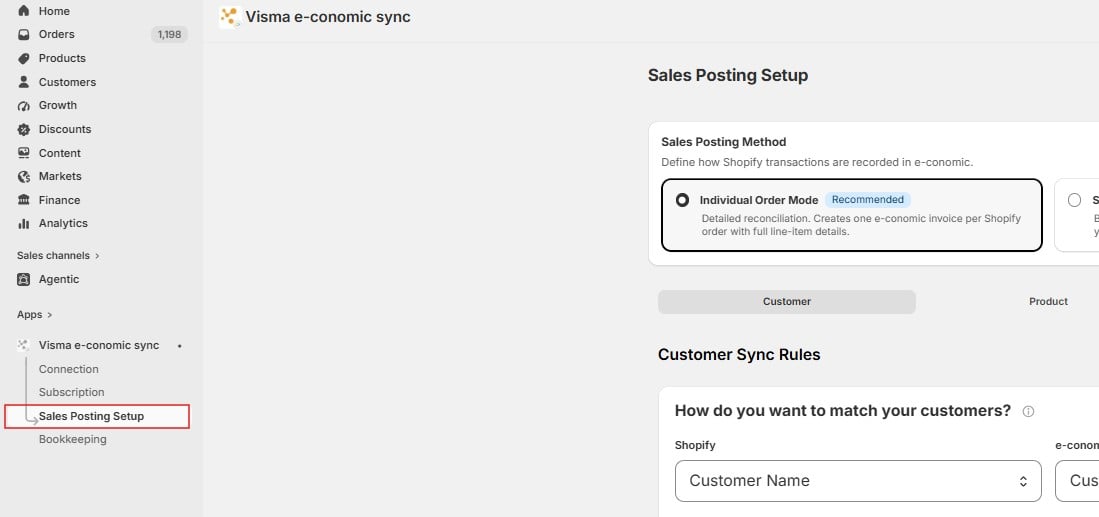Image resolution: width=1099 pixels, height=517 pixels.
Task: Open the Markets globe icon
Action: click(24, 177)
